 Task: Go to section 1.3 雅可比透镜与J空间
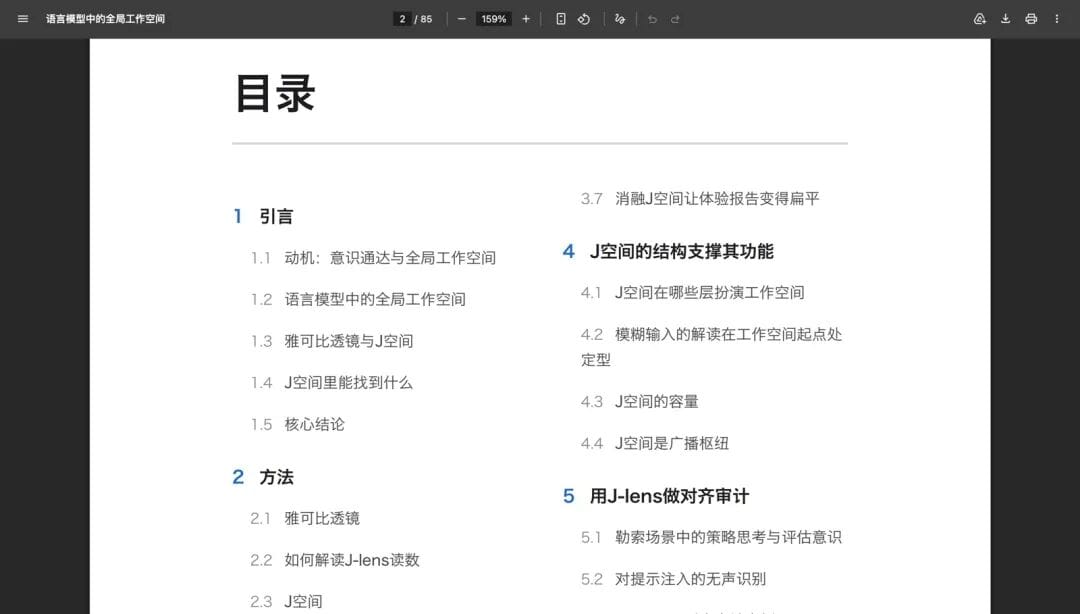332,341
